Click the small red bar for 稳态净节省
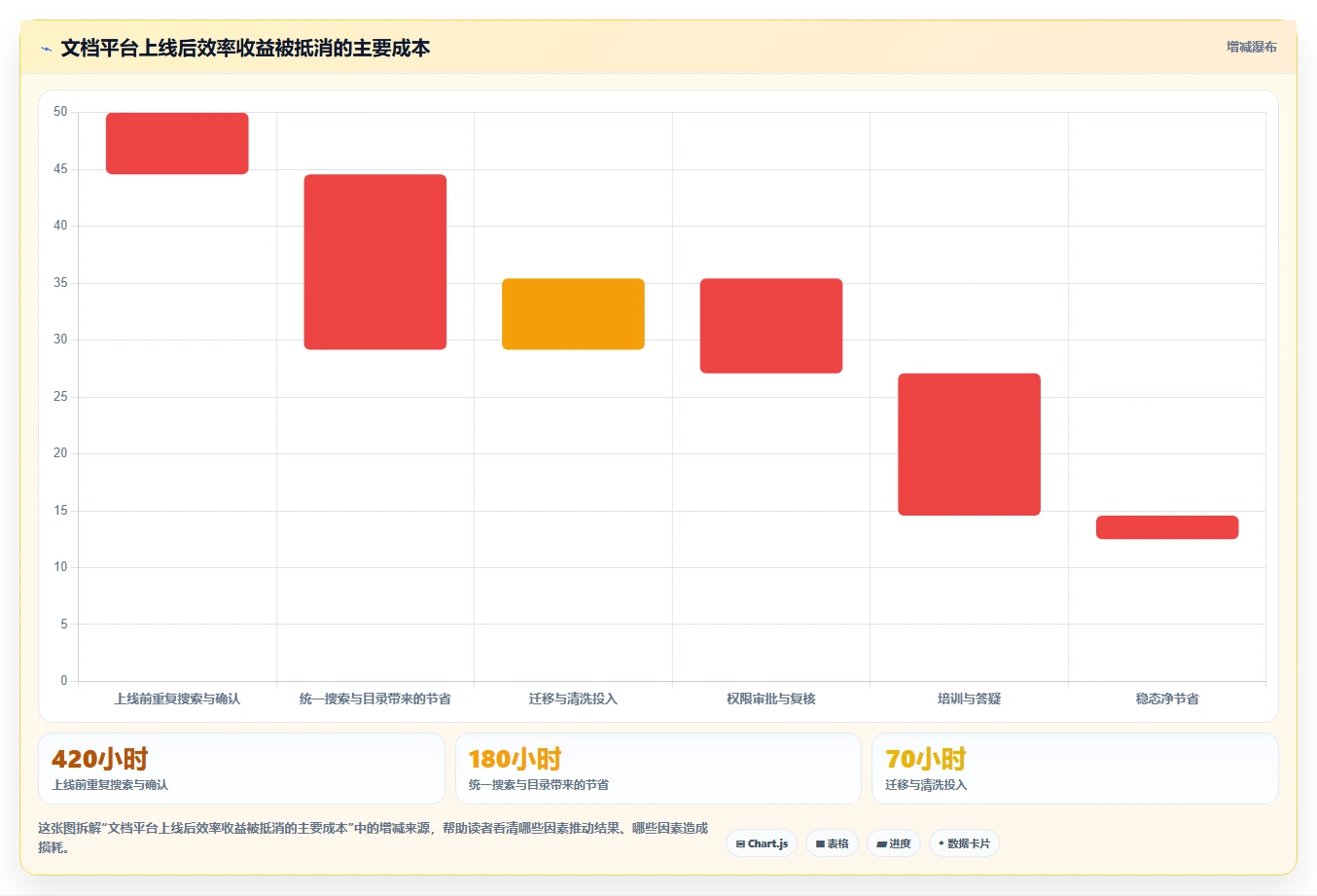Screen dimensions: 1317x896 point(1167,527)
